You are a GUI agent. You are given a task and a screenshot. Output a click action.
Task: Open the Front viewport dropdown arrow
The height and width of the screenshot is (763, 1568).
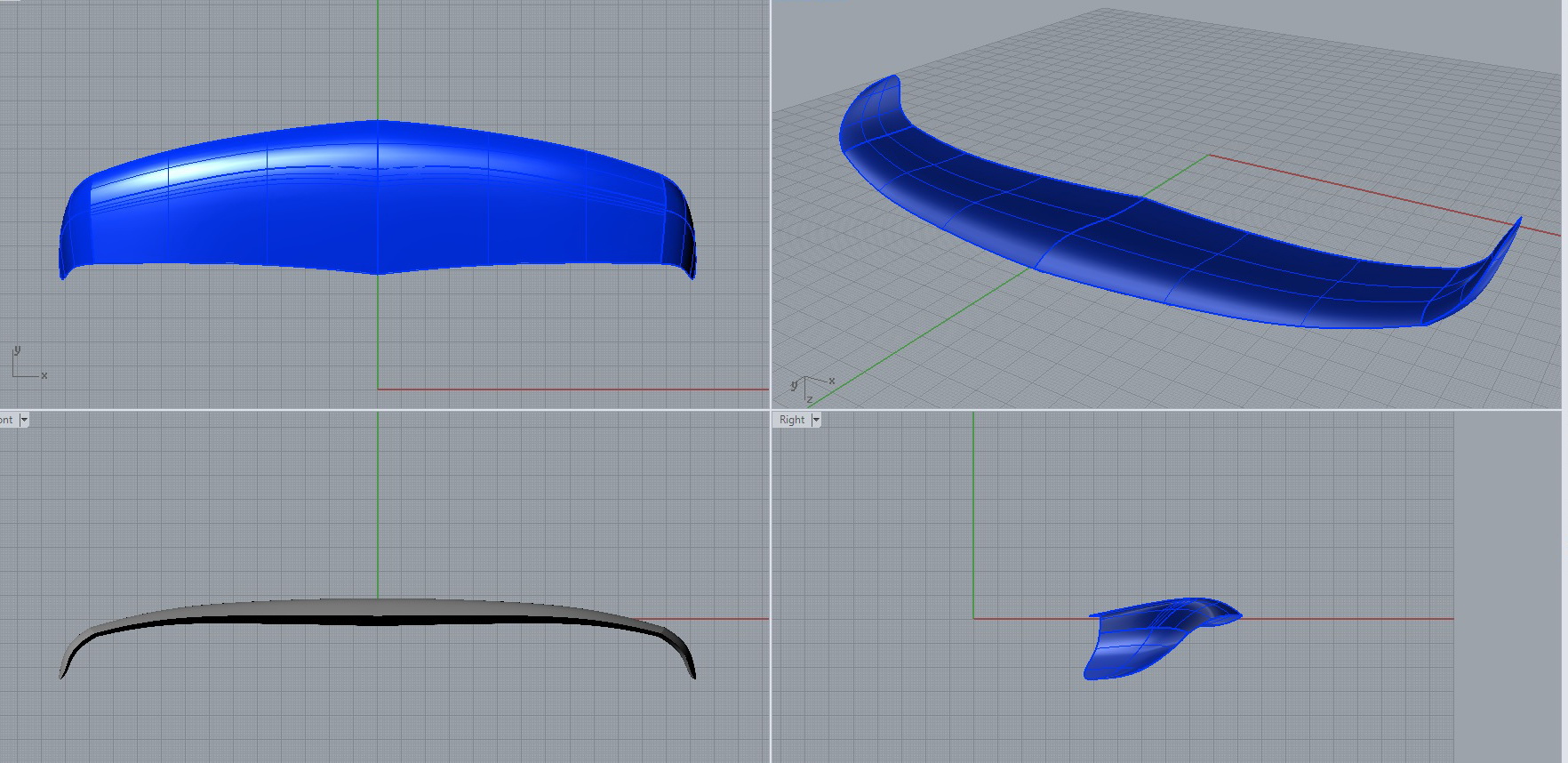point(24,420)
